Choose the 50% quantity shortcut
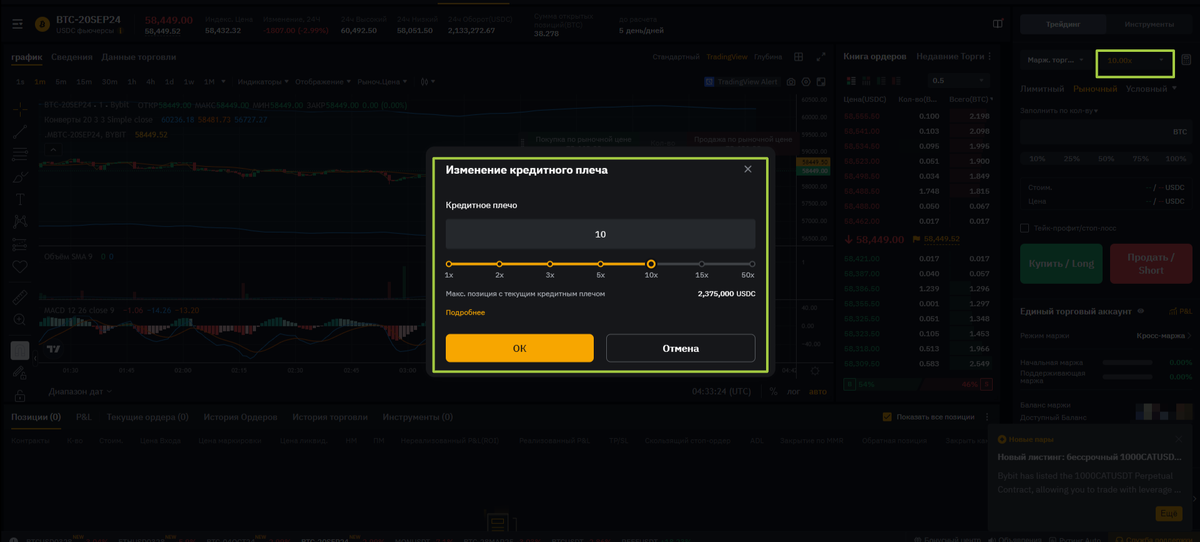 click(1106, 159)
